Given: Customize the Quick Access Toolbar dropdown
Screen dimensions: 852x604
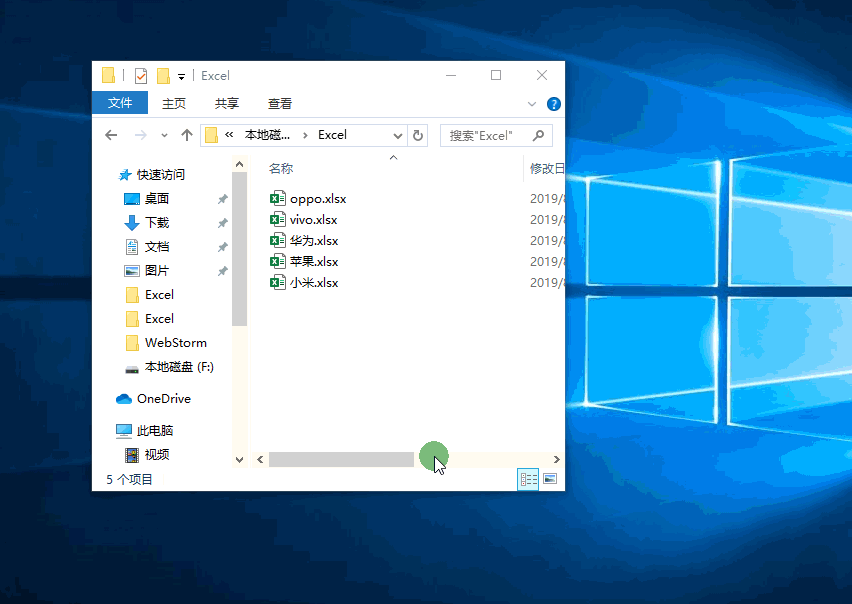Looking at the screenshot, I should [x=181, y=76].
